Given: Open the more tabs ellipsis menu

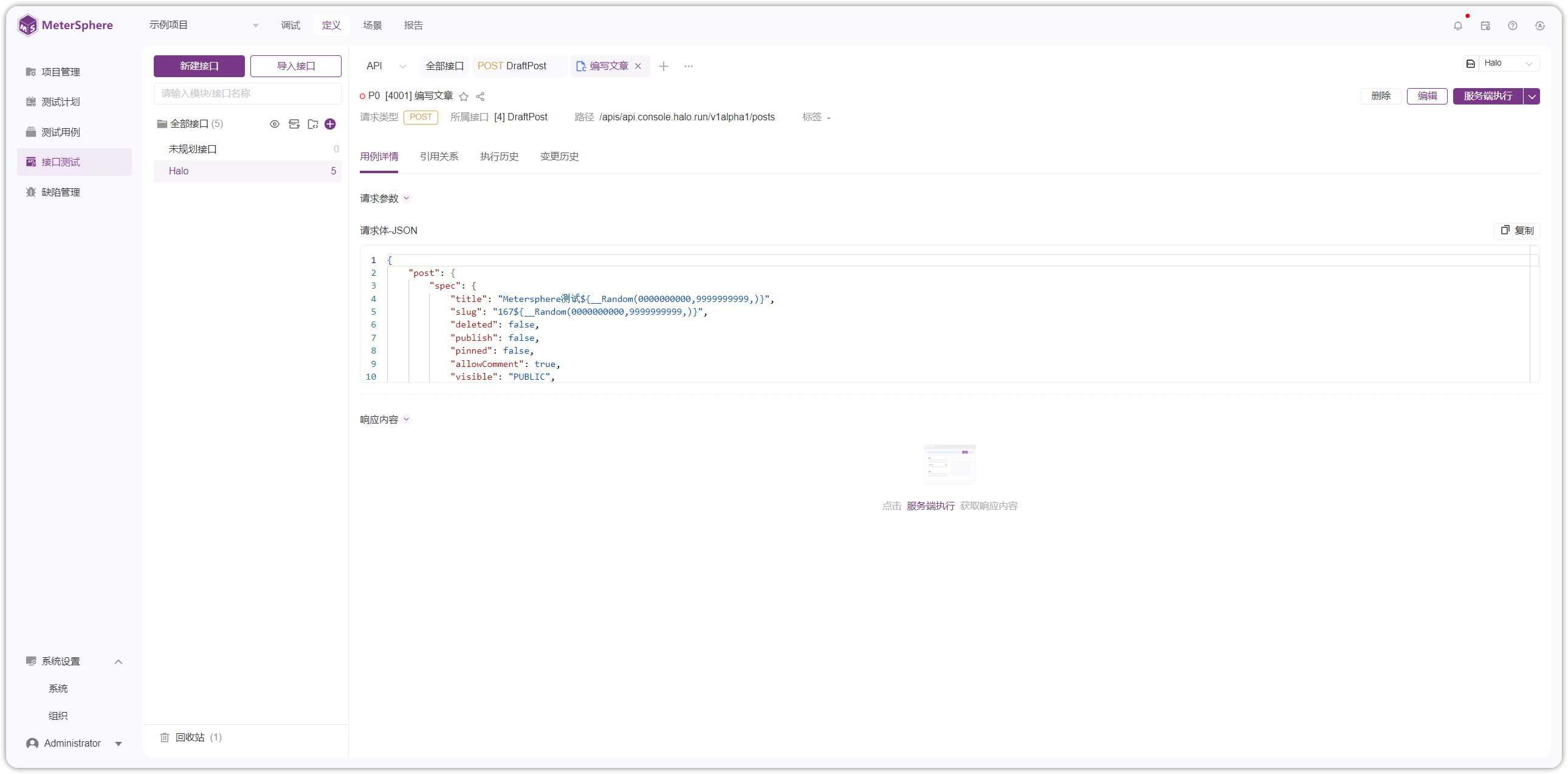Looking at the screenshot, I should click(x=689, y=66).
